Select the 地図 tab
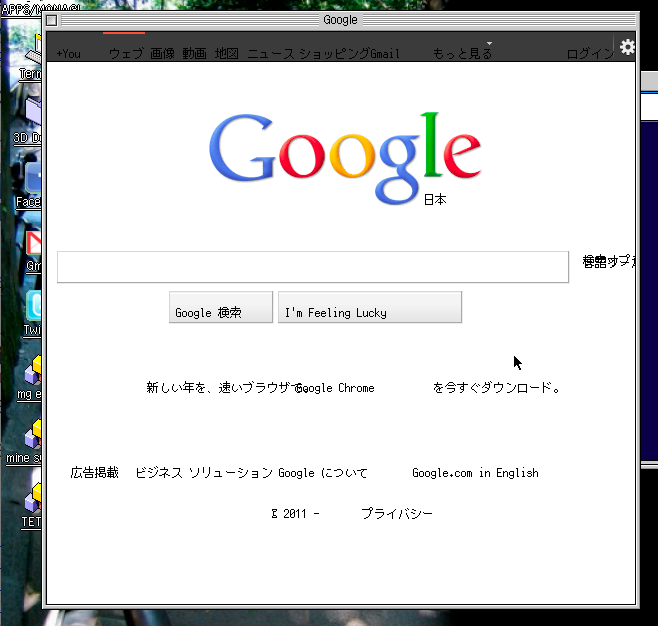The image size is (658, 626). 227,54
